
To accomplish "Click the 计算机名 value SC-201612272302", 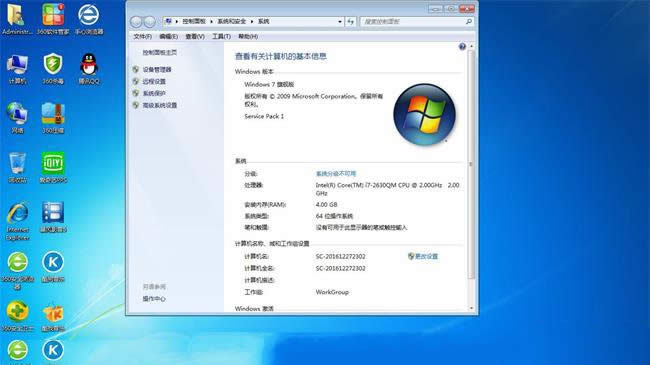I will (x=340, y=257).
